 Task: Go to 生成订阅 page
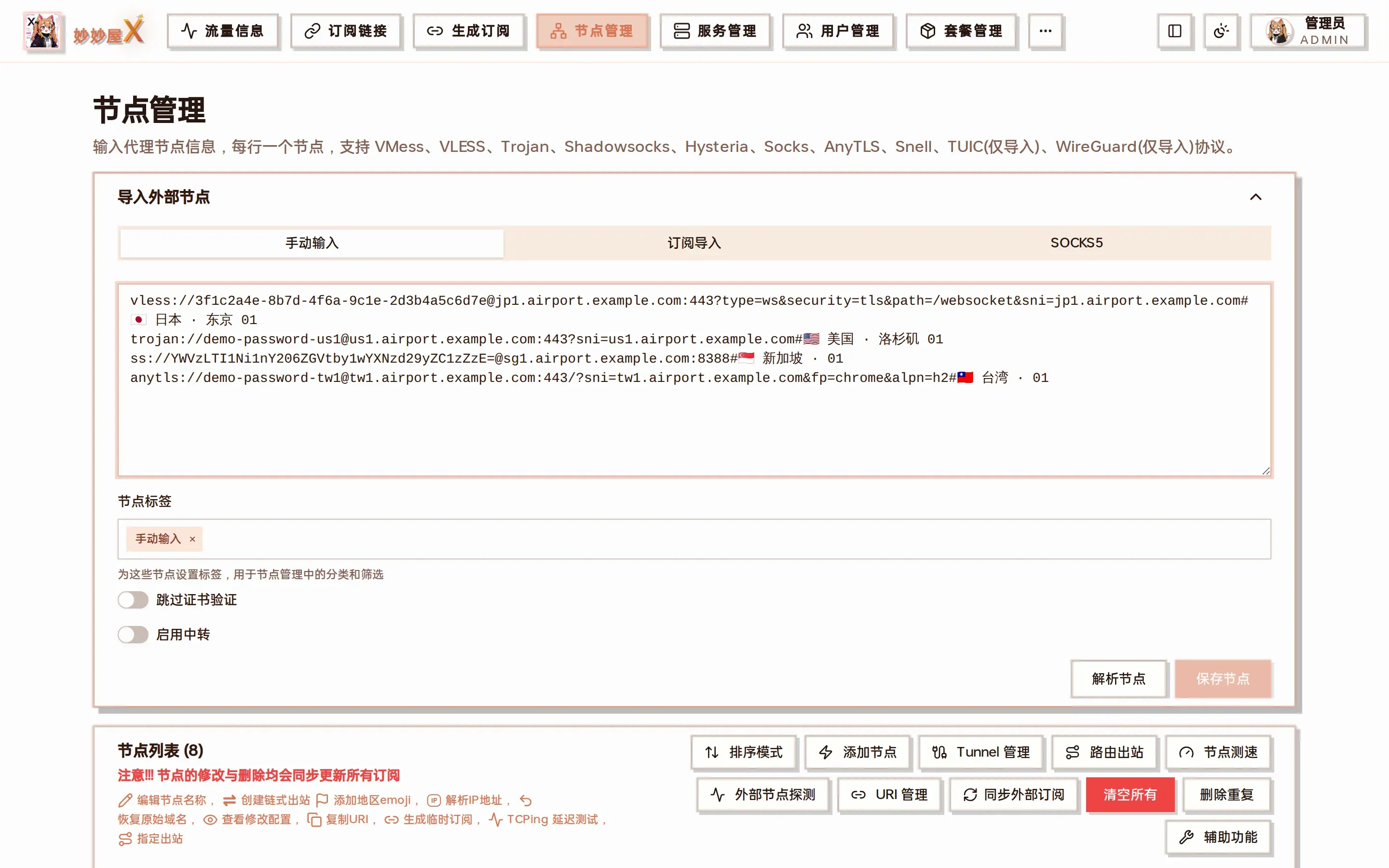[x=468, y=31]
